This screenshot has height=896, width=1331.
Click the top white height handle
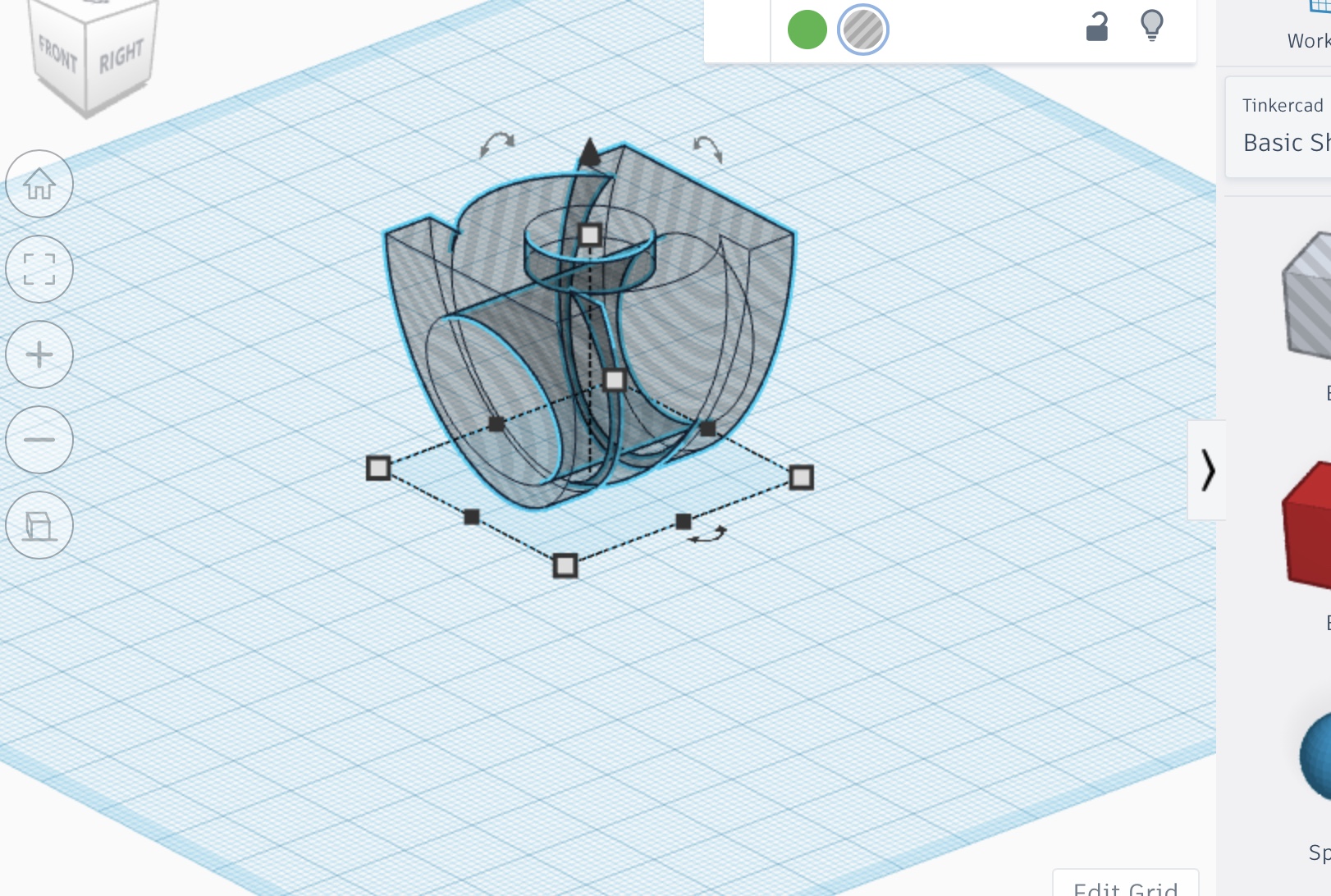click(x=590, y=235)
